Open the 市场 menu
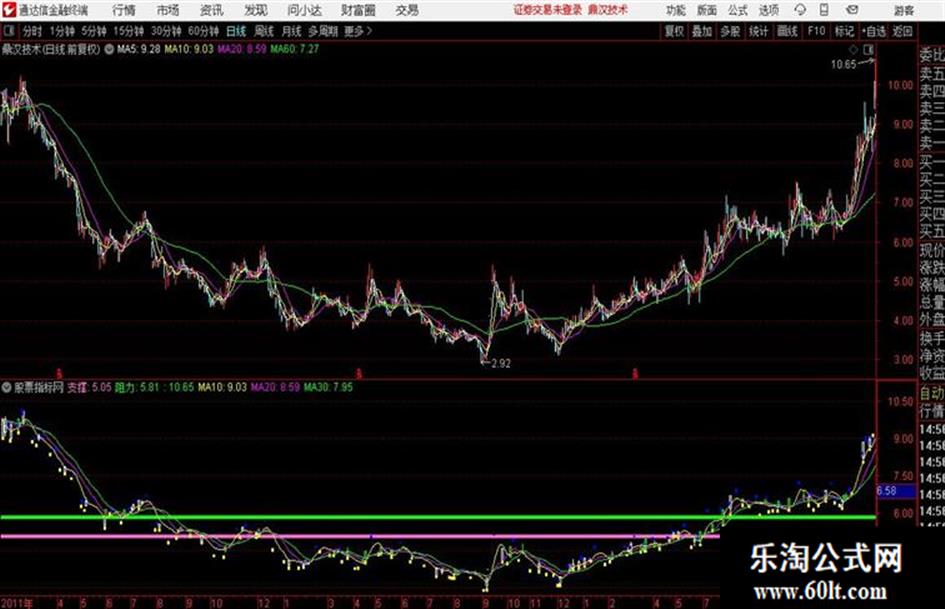945x609 pixels. click(x=168, y=10)
